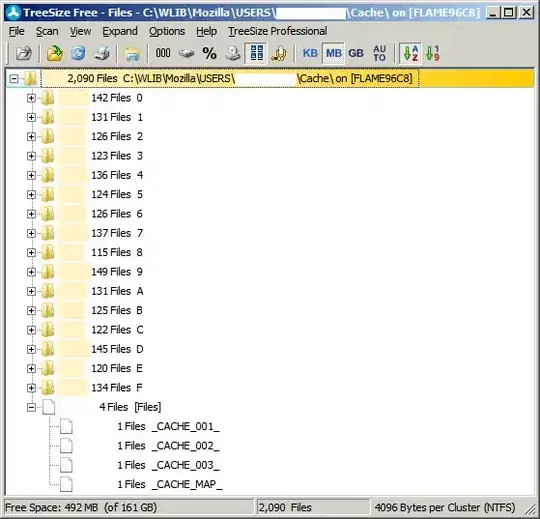Open the Help menu

207,31
